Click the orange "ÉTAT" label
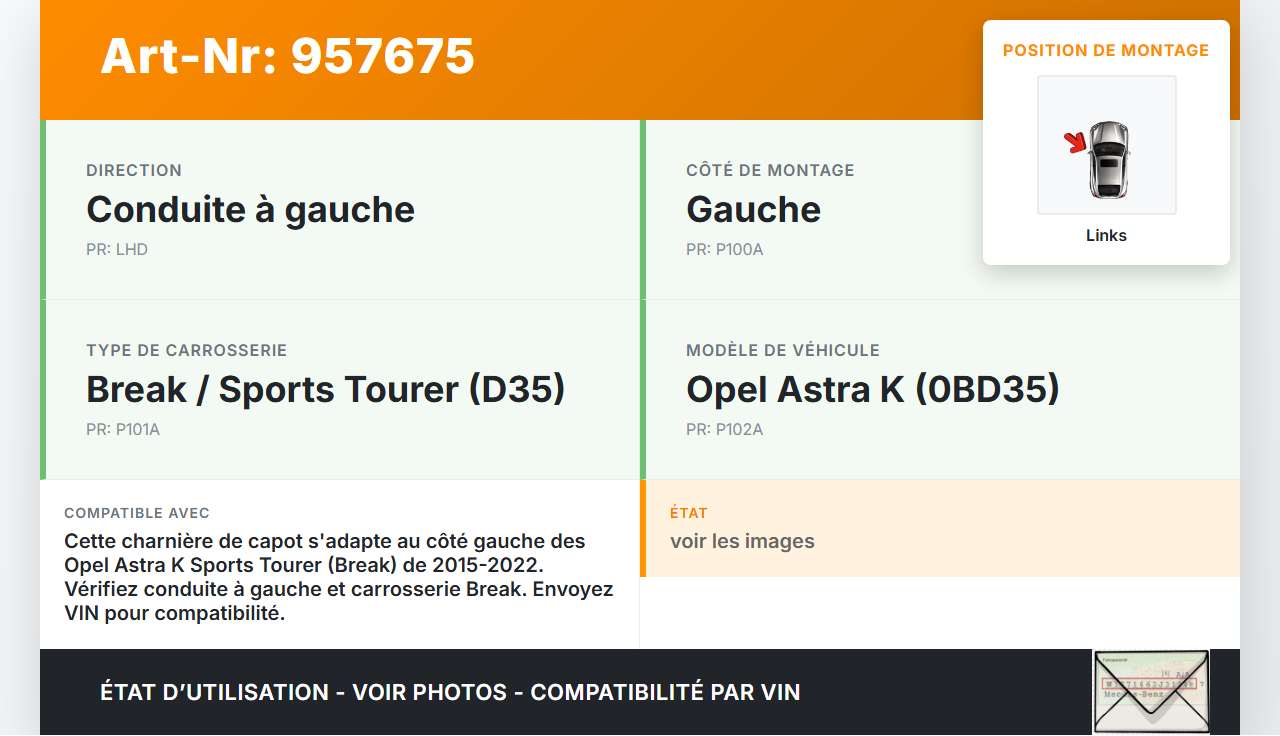This screenshot has height=736, width=1280. pos(689,513)
